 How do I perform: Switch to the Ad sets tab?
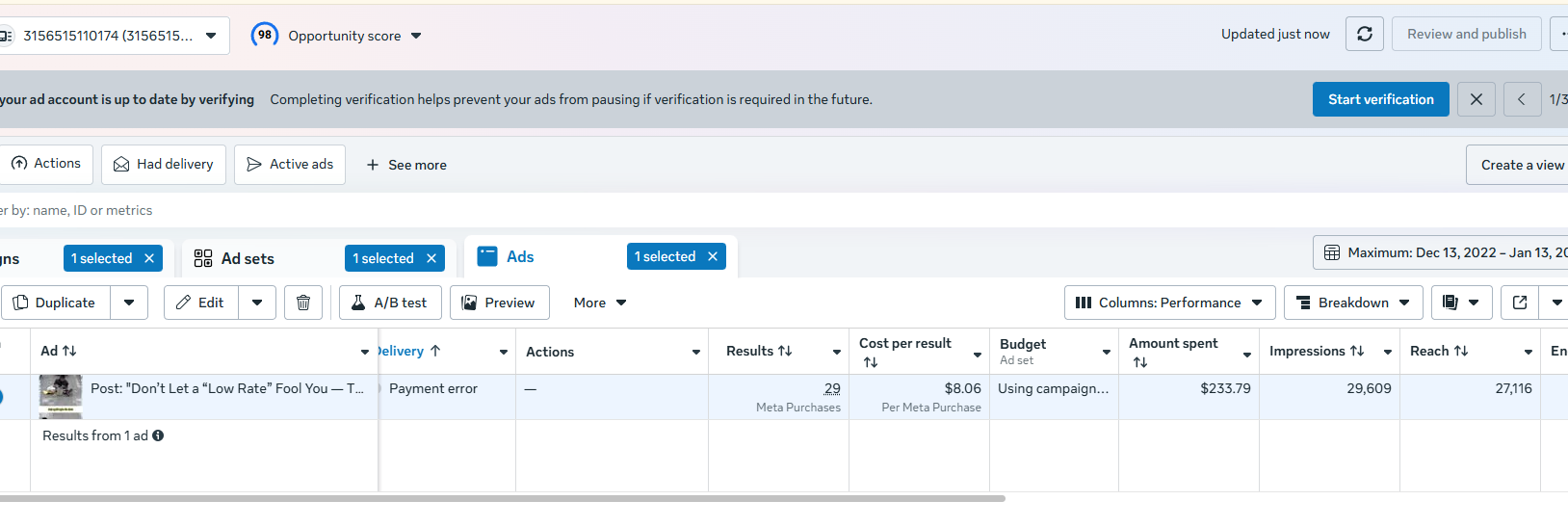[248, 258]
